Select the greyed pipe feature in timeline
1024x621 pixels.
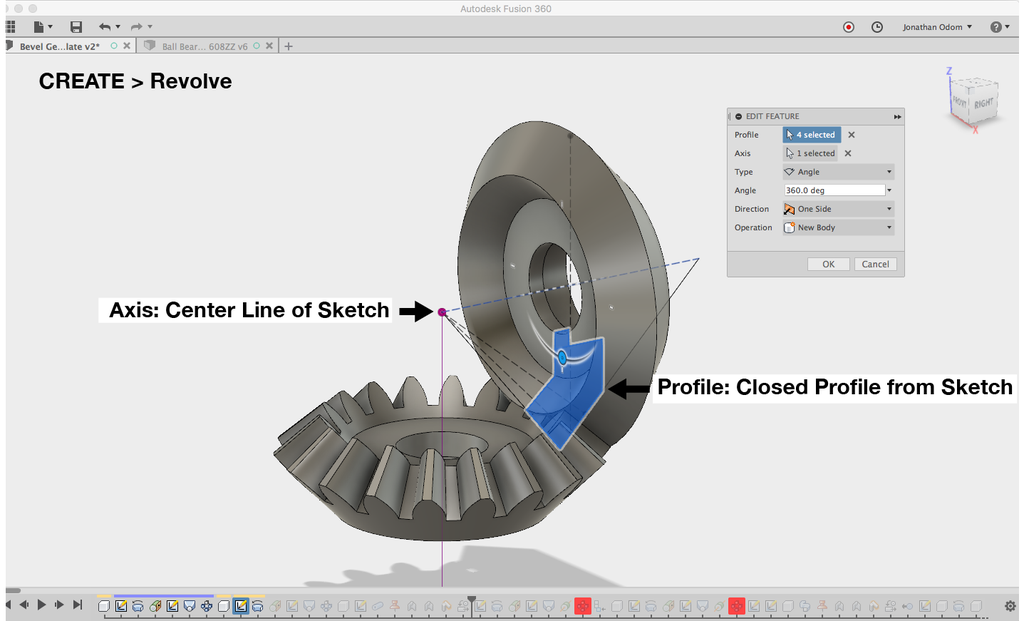[377, 606]
